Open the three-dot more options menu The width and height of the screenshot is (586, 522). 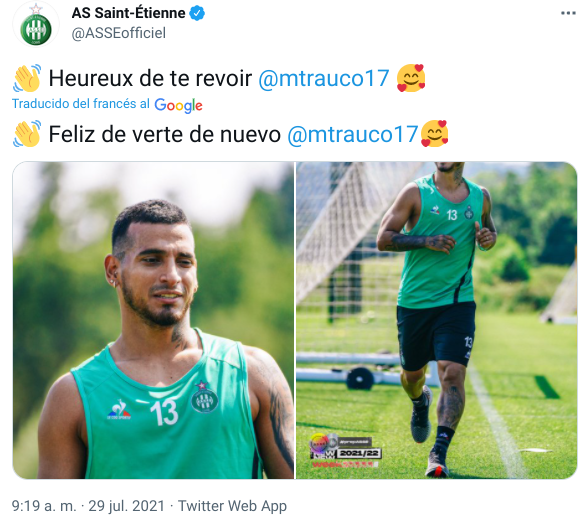pyautogui.click(x=568, y=13)
